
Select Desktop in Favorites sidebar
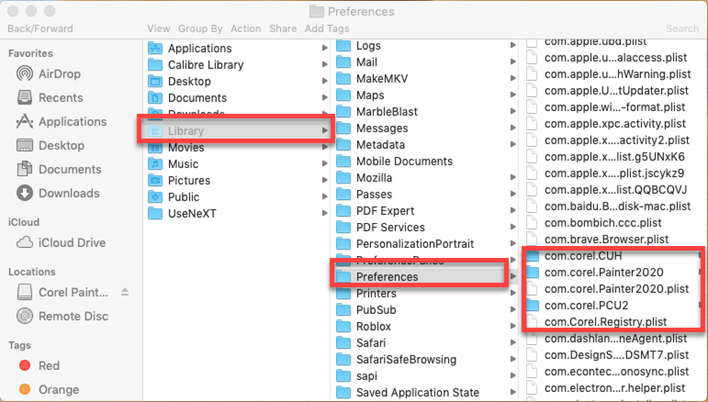(x=50, y=145)
